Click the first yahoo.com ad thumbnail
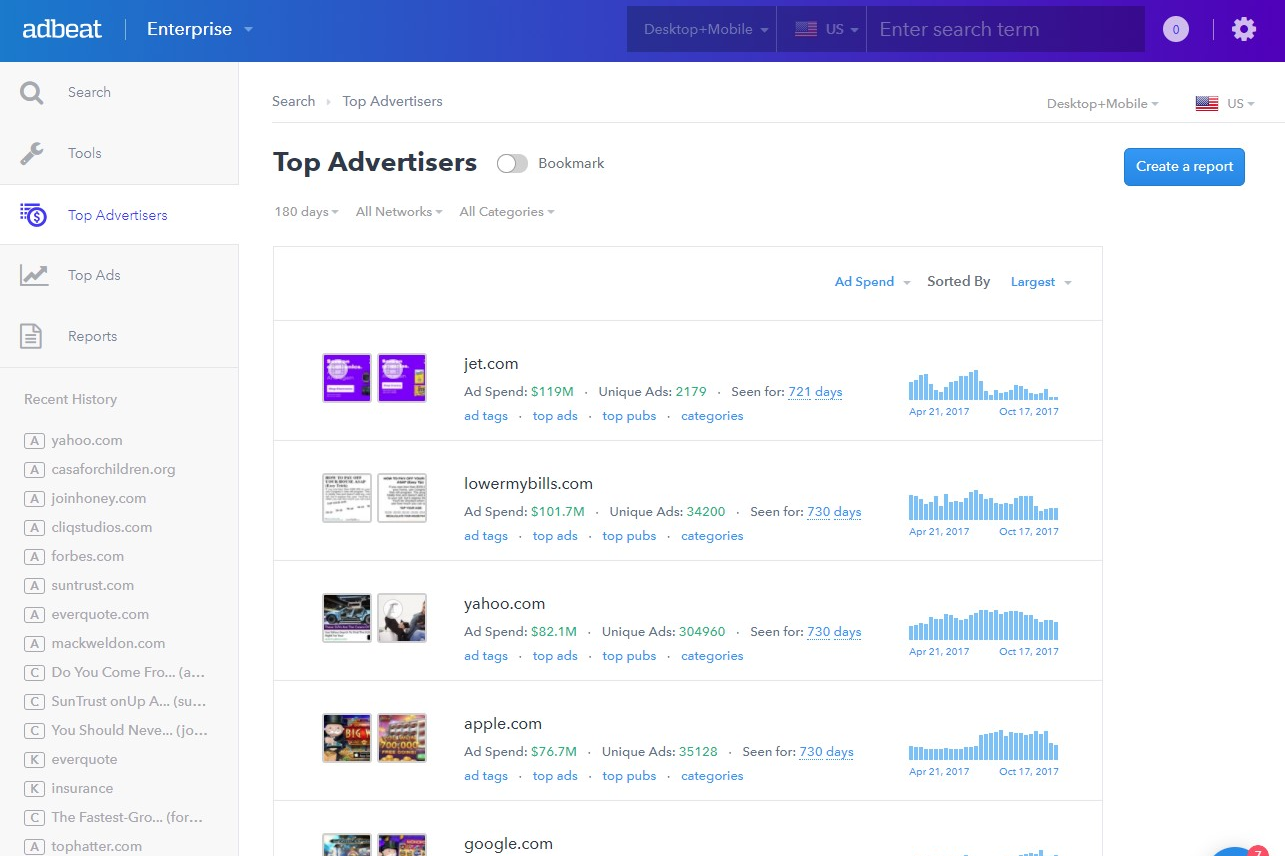The height and width of the screenshot is (856, 1285). pos(347,618)
